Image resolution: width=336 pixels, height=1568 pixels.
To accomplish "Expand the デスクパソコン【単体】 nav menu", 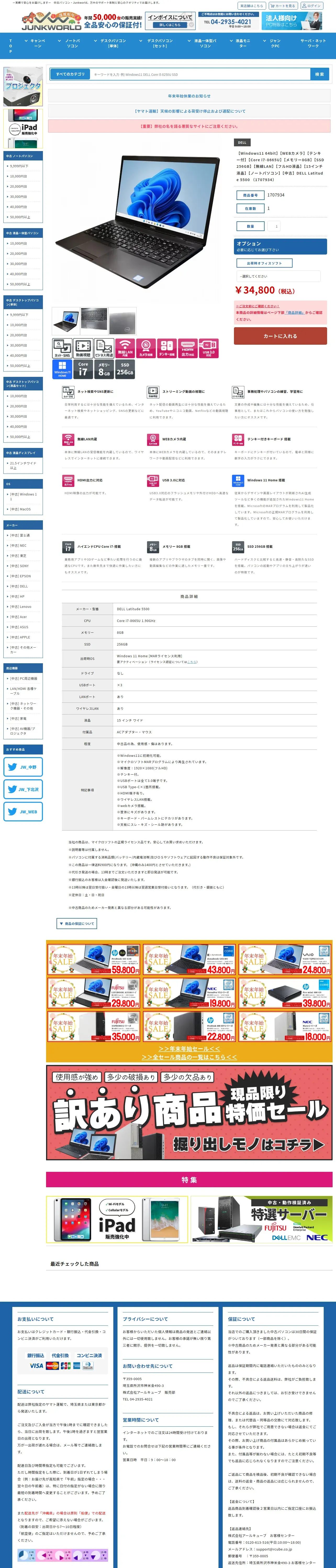I will 113,43.
